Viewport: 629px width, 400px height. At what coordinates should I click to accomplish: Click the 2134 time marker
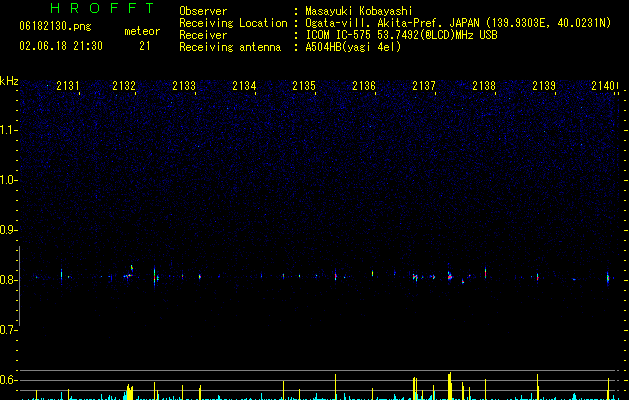[244, 86]
